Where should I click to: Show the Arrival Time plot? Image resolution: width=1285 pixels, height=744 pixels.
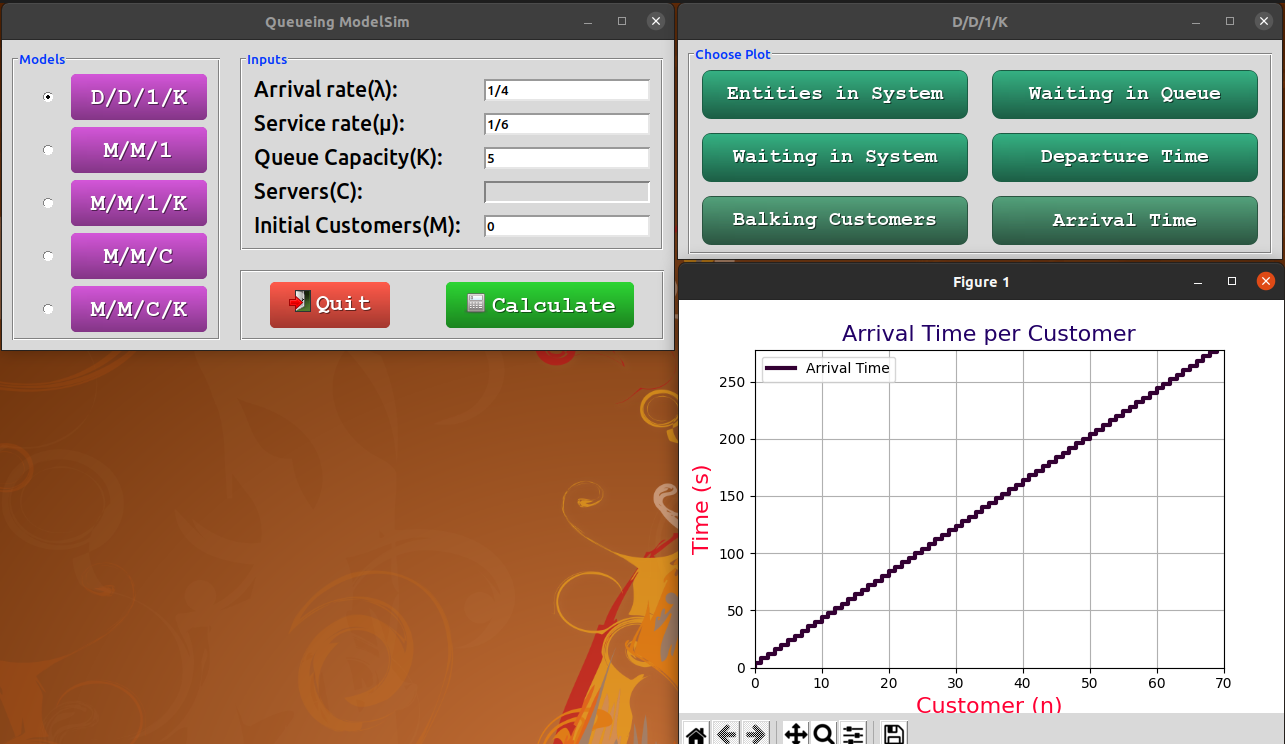1125,220
